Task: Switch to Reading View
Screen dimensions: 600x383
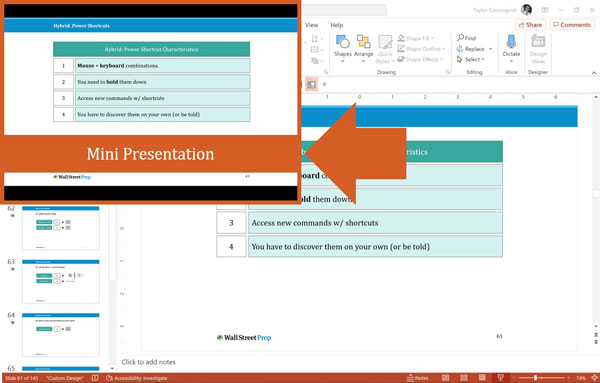Action: pyautogui.click(x=482, y=378)
